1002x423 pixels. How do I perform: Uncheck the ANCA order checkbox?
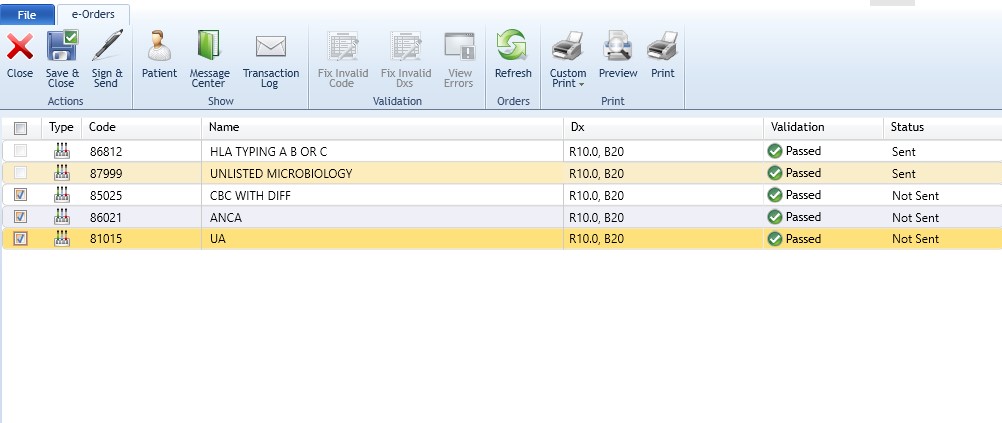21,217
